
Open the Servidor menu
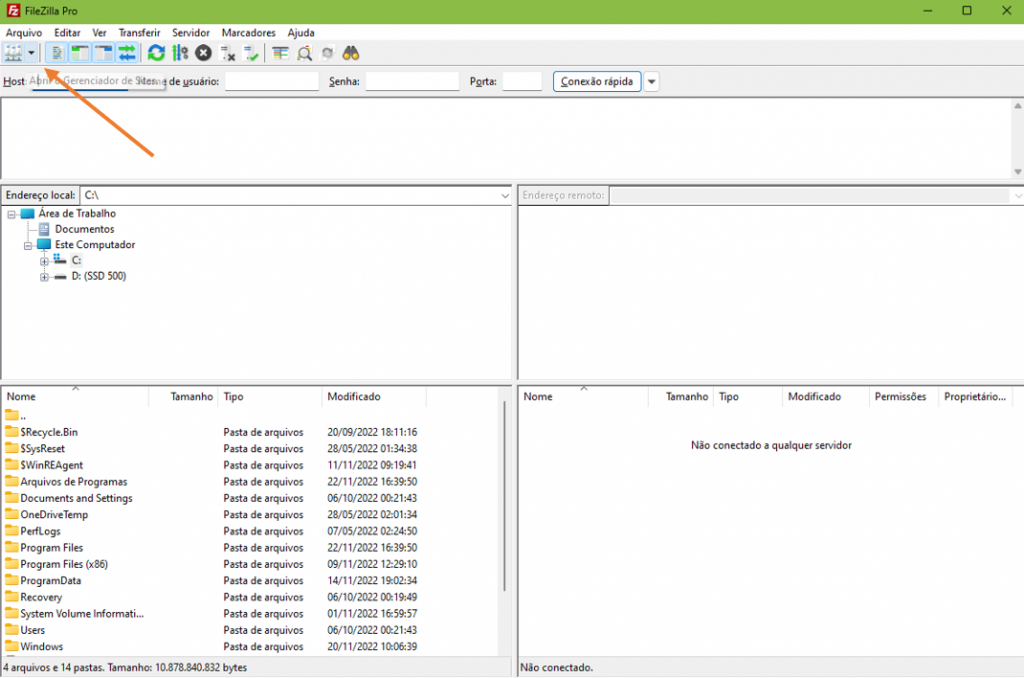click(x=191, y=33)
